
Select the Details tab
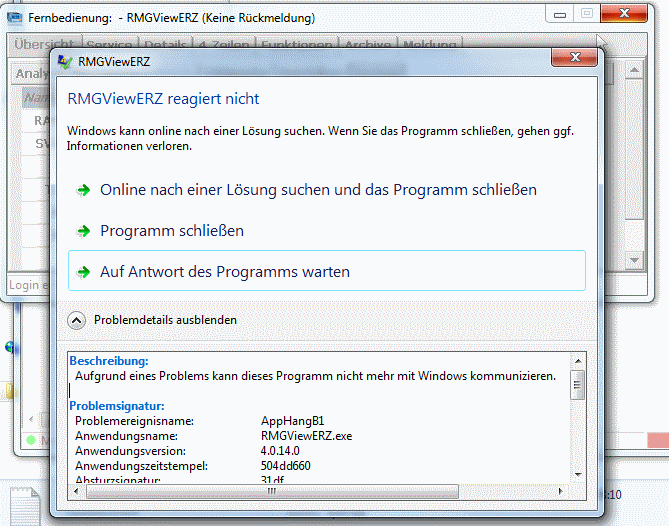point(164,45)
